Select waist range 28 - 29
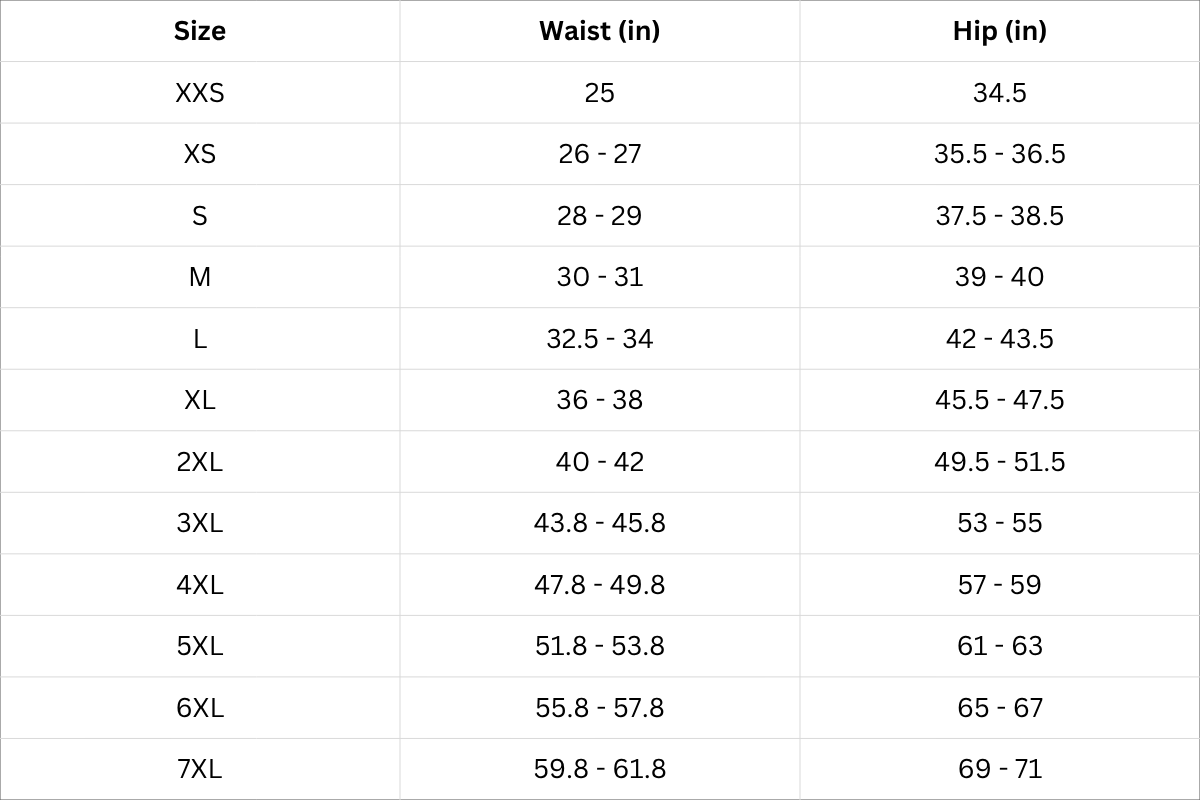Screen dimensions: 1200x800 point(600,216)
